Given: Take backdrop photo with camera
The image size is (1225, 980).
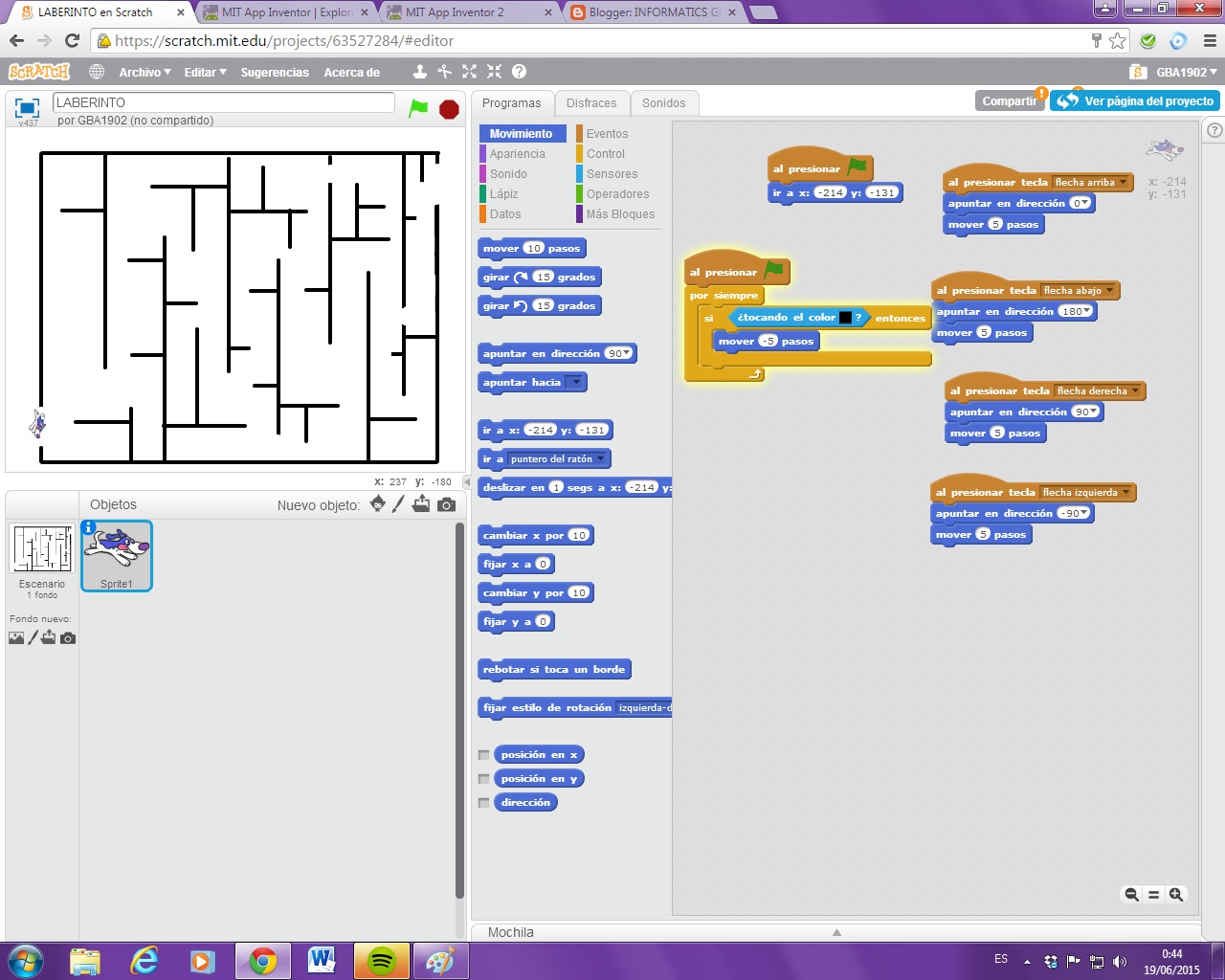Looking at the screenshot, I should [x=68, y=638].
